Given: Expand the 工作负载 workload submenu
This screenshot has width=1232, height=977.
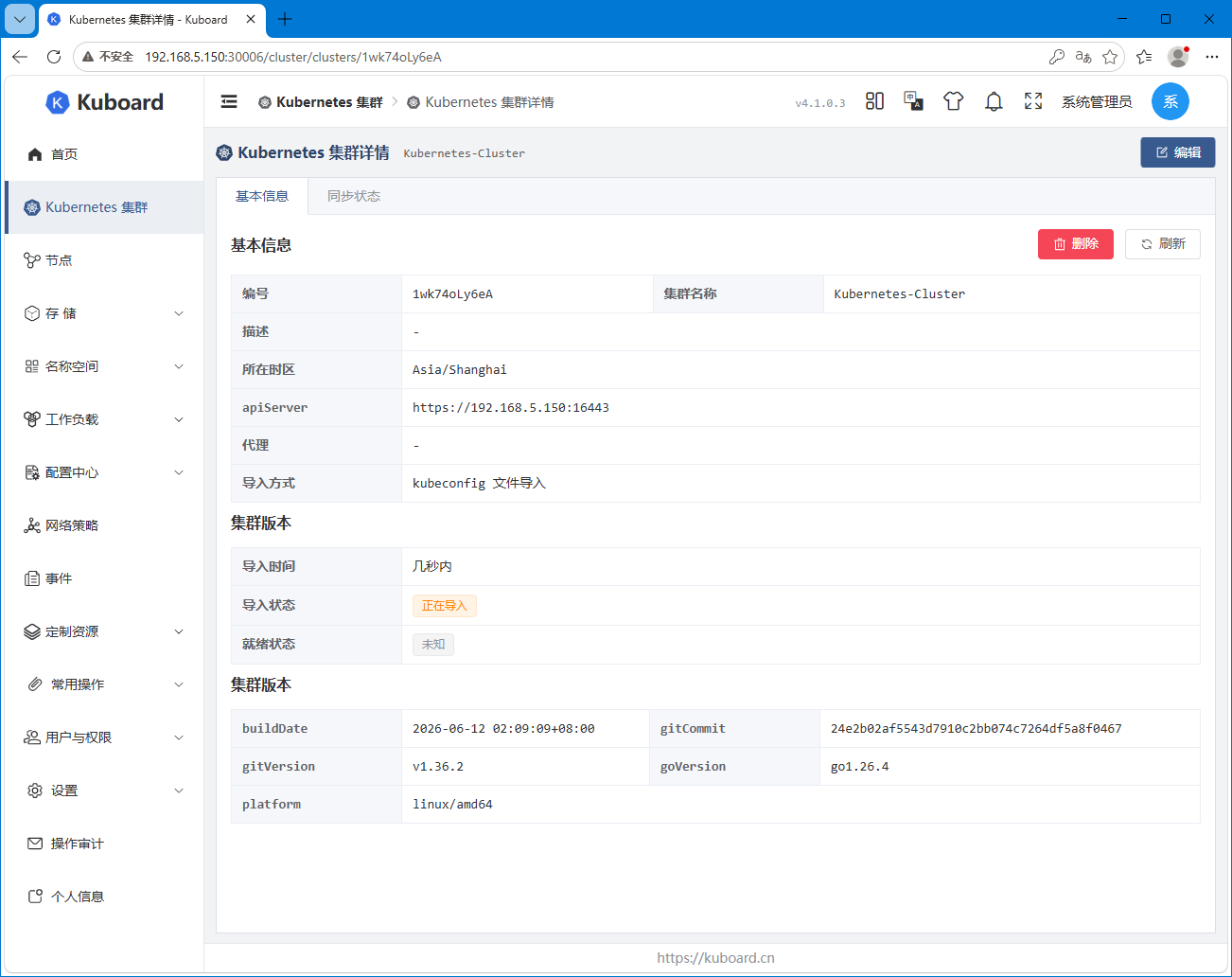Looking at the screenshot, I should (x=104, y=419).
